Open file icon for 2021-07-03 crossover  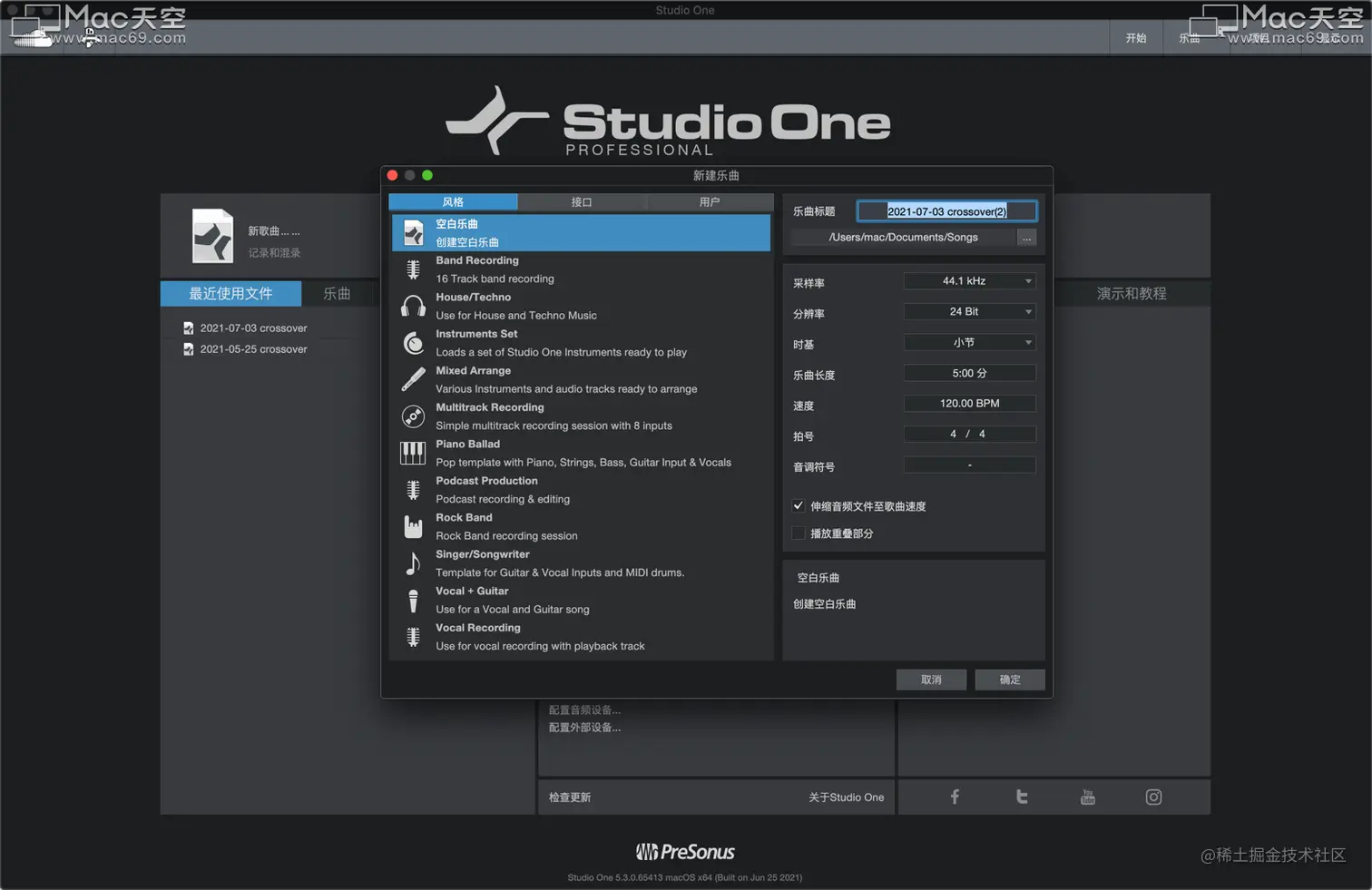tap(188, 328)
